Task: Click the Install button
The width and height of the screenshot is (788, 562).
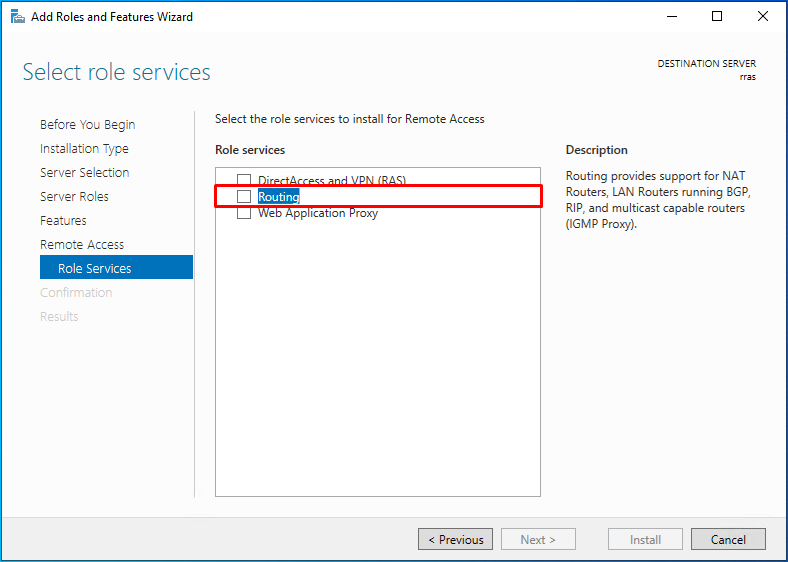Action: 645,539
